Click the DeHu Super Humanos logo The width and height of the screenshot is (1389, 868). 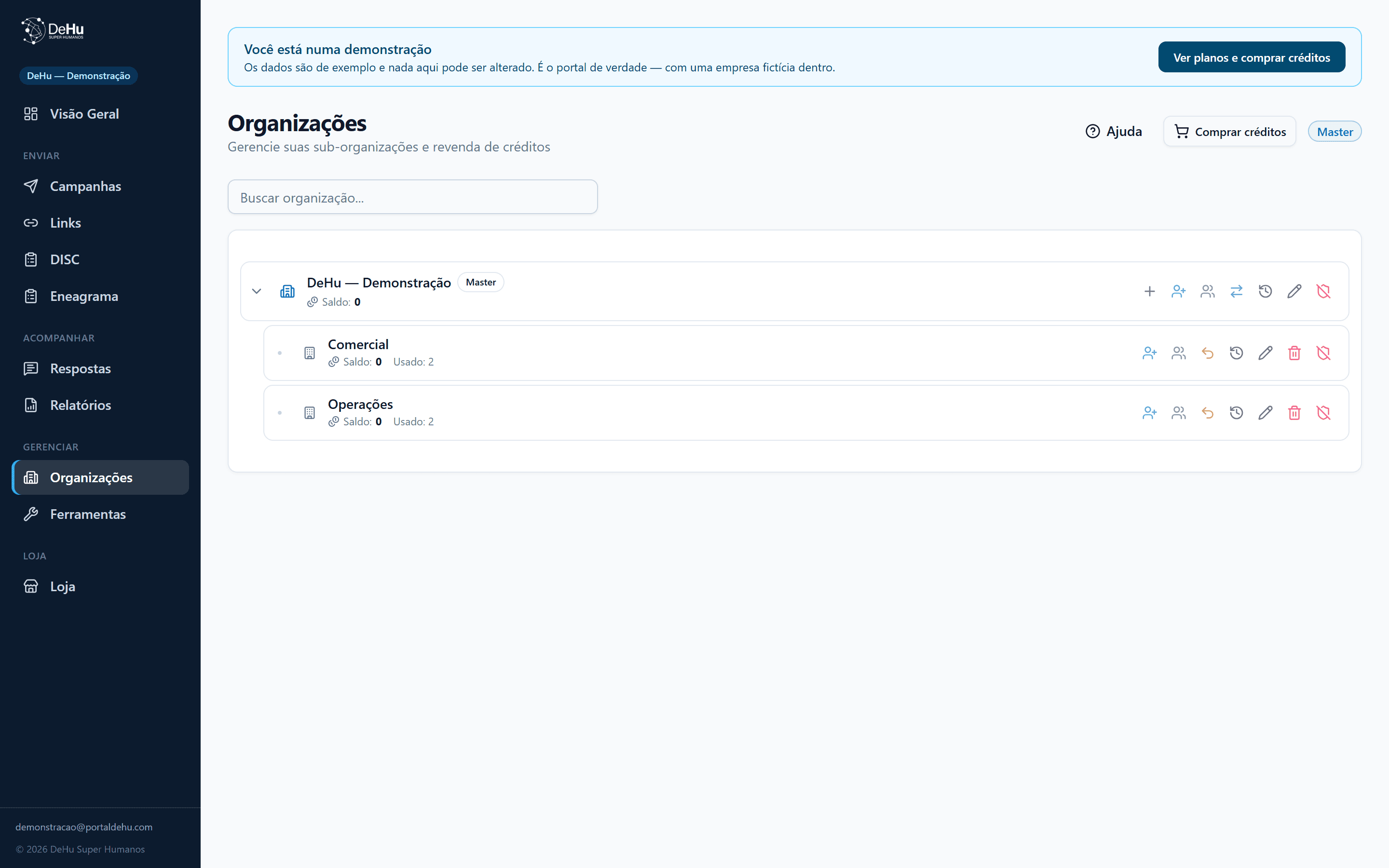tap(52, 30)
